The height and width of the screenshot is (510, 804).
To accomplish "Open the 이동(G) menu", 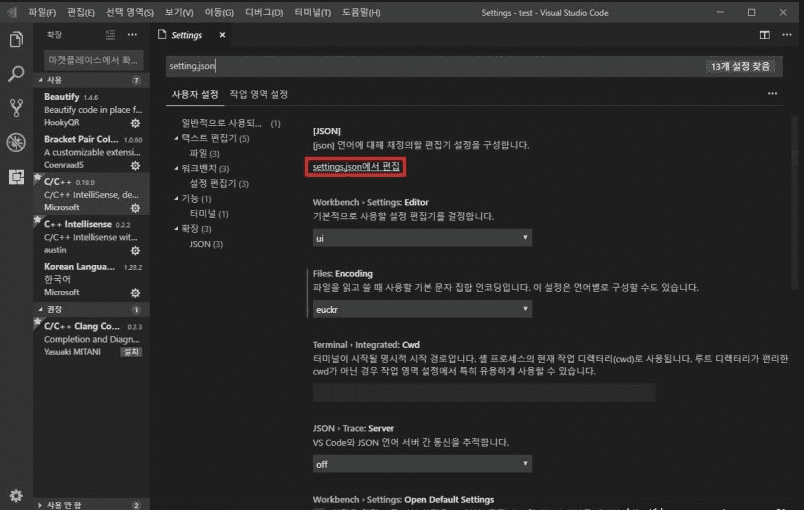I will click(x=219, y=12).
